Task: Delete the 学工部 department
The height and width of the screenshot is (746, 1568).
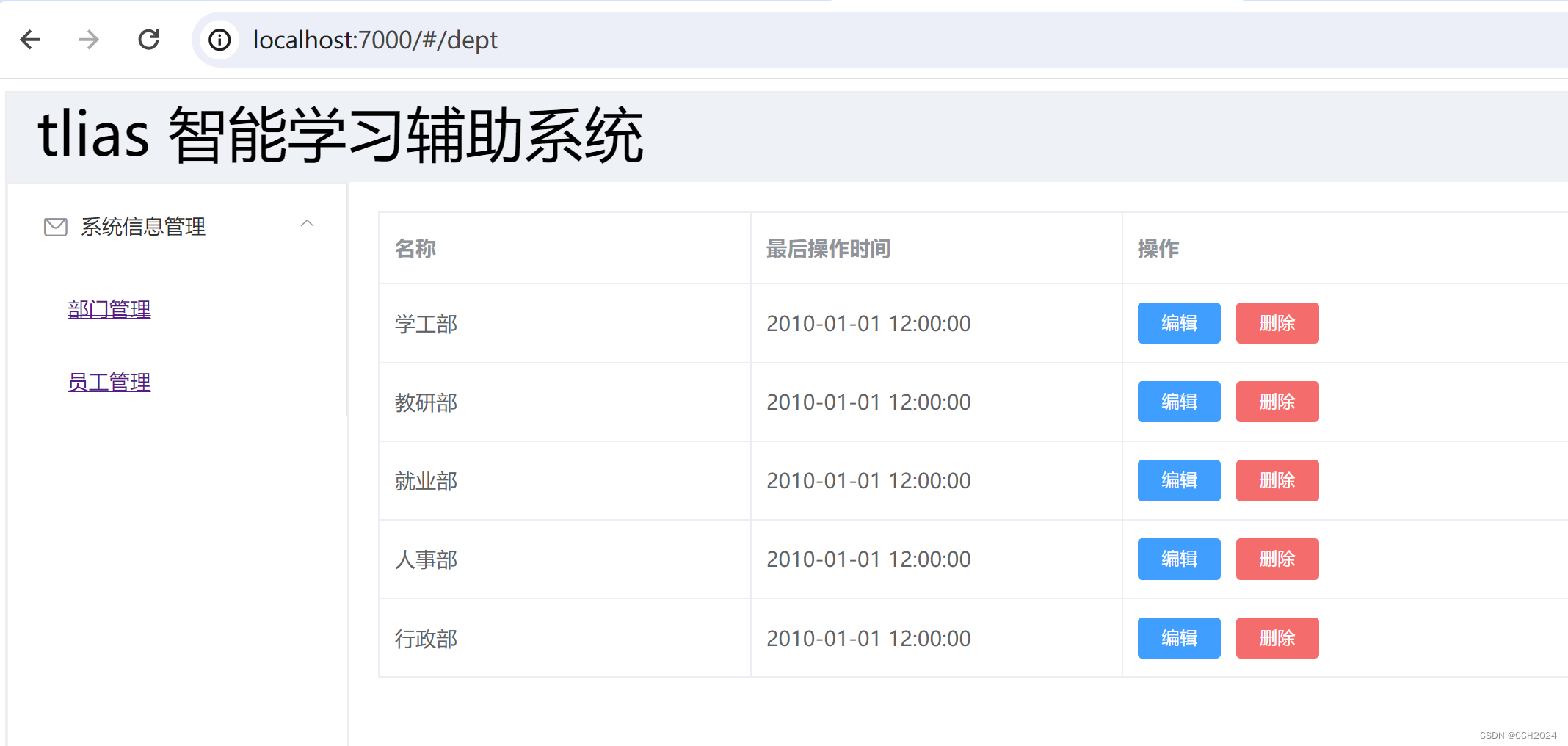Action: pyautogui.click(x=1277, y=323)
